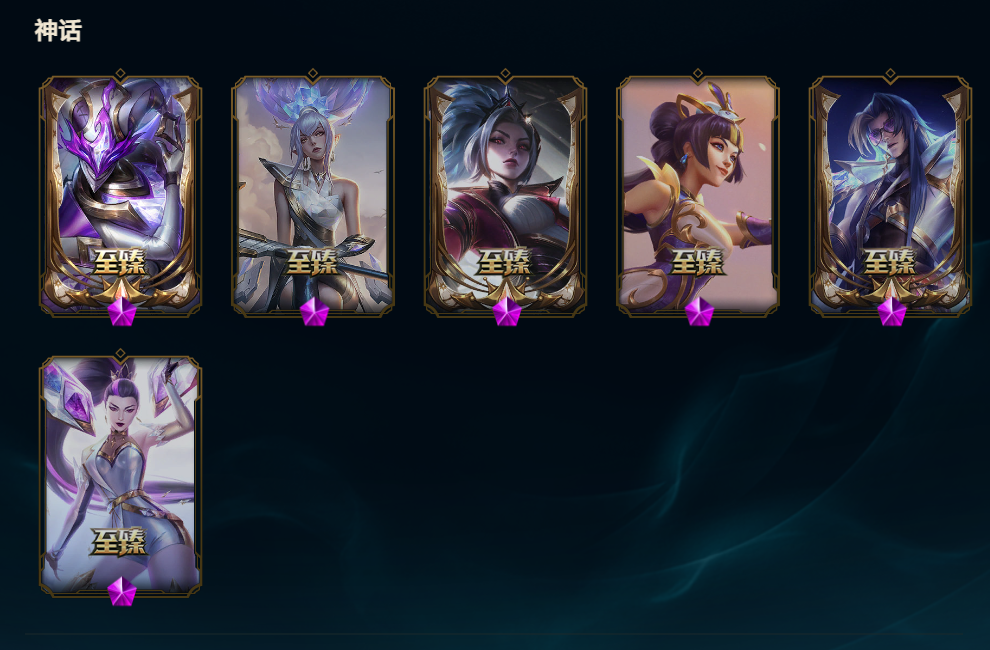Click the purple gem under the purple-masked skin
Image resolution: width=990 pixels, height=650 pixels.
click(122, 312)
